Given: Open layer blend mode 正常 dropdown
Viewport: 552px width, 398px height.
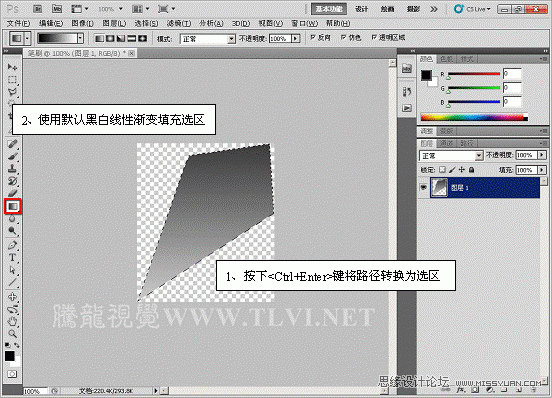Looking at the screenshot, I should point(451,156).
